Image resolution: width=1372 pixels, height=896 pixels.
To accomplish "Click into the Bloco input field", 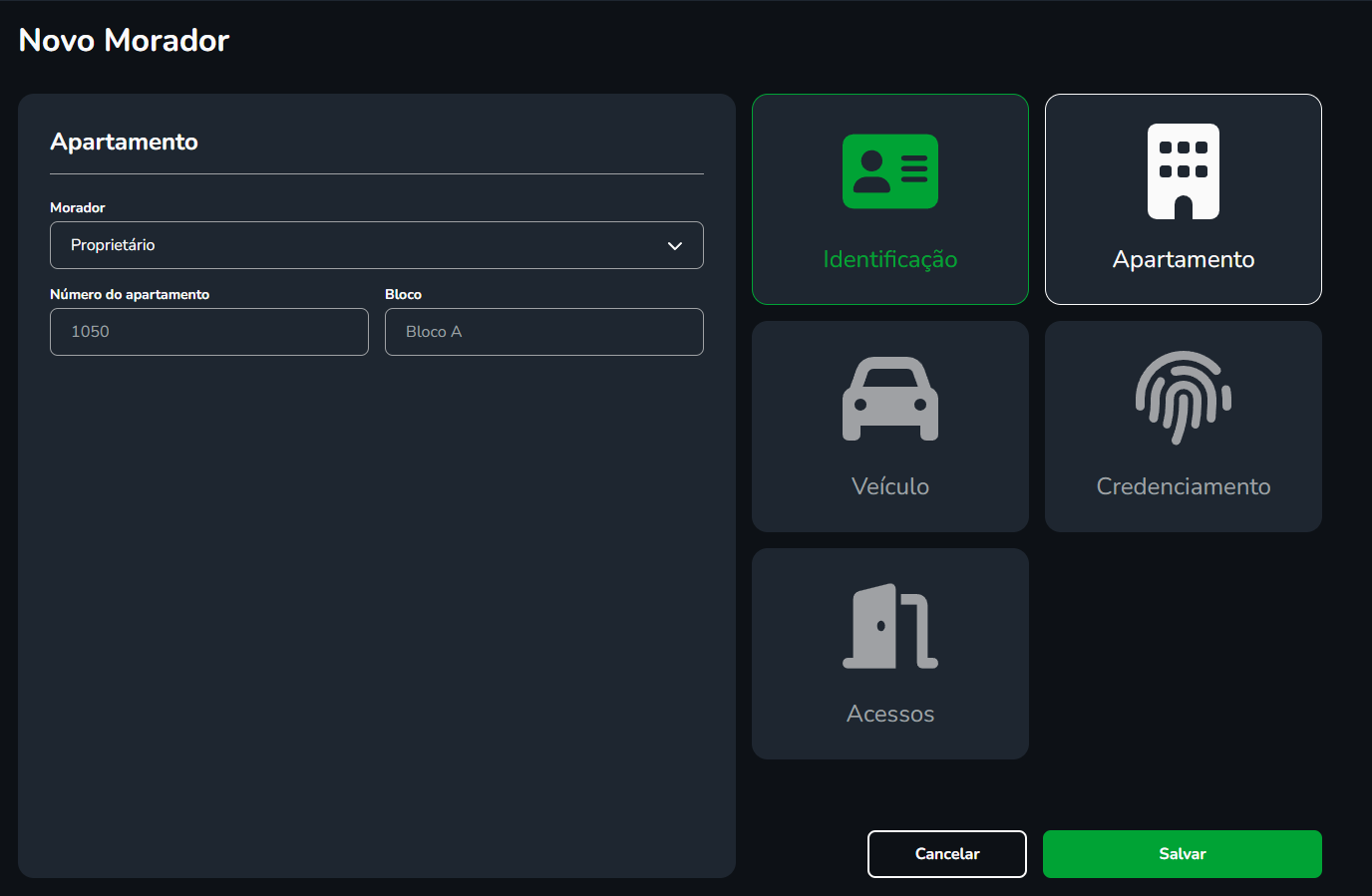I will tap(544, 332).
